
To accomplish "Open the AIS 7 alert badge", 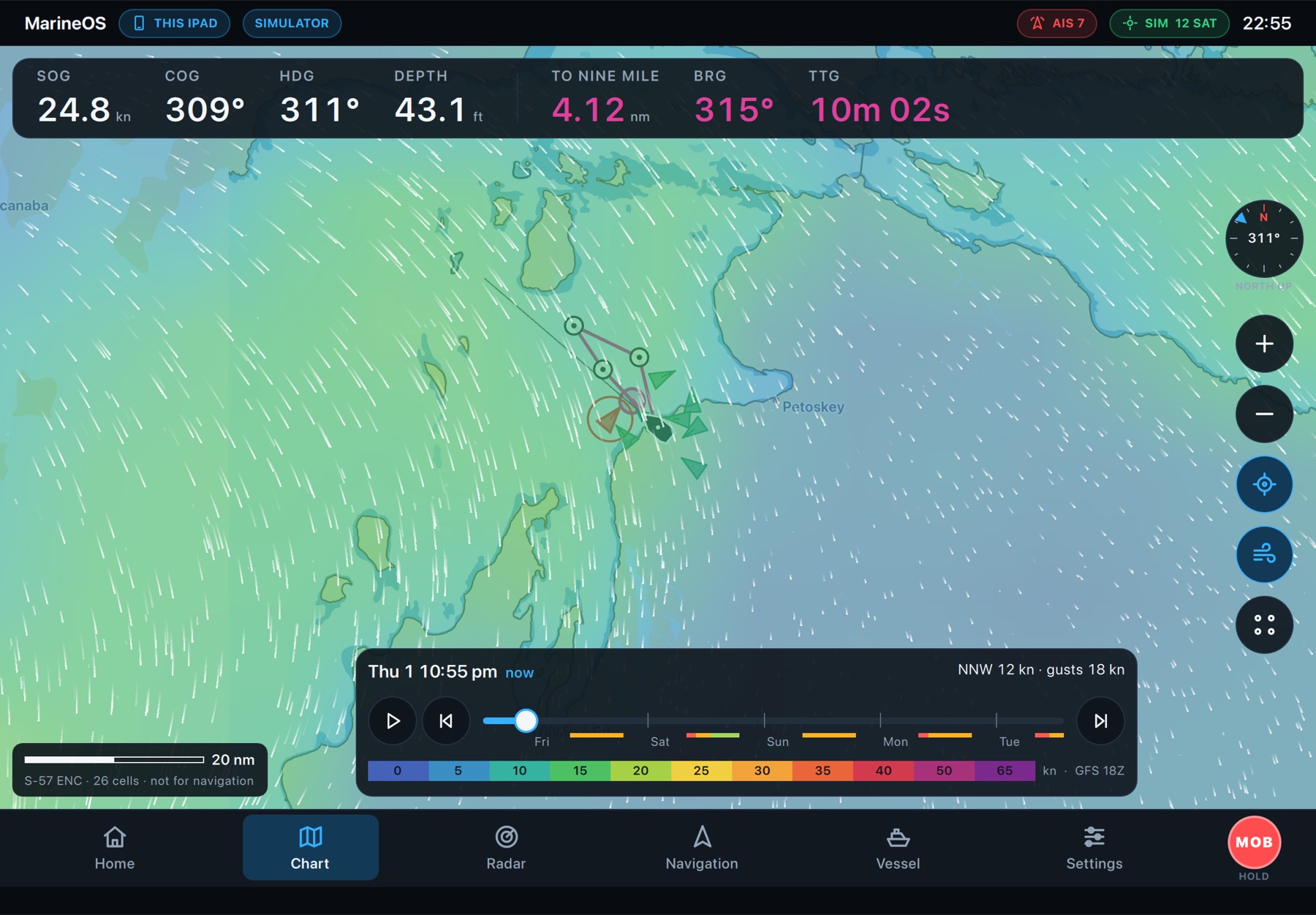I will pos(1056,23).
